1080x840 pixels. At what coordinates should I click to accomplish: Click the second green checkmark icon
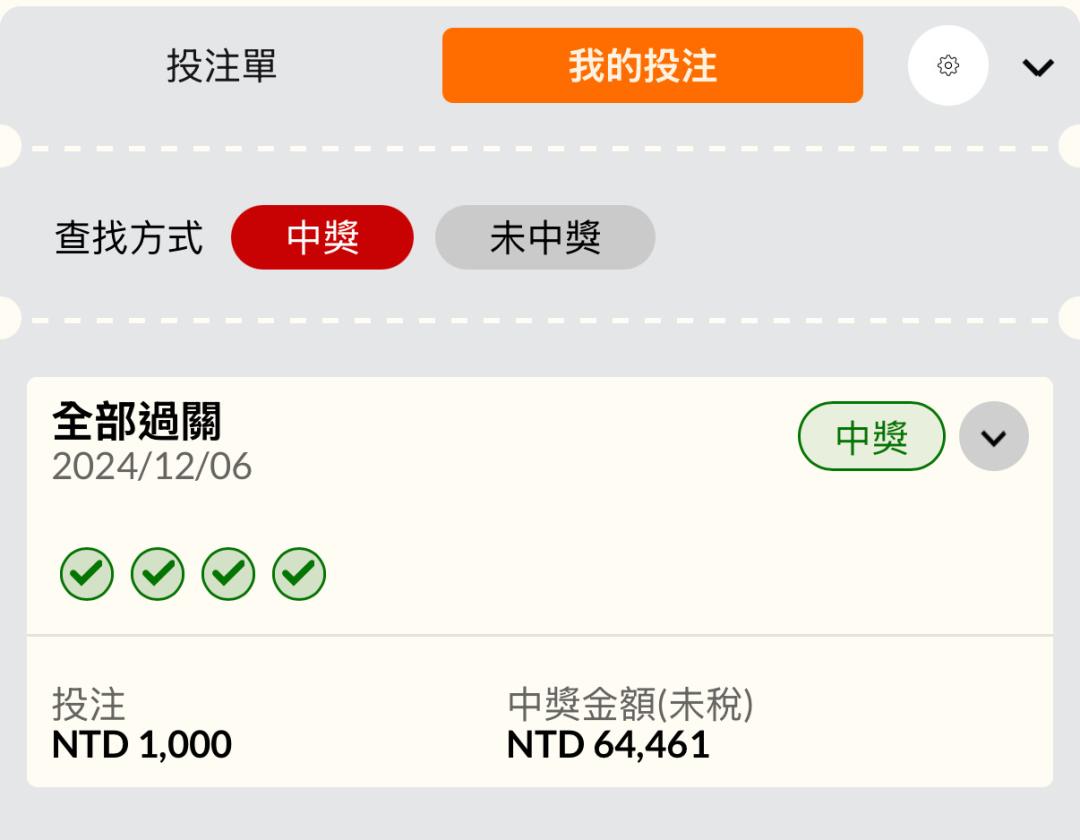[x=158, y=574]
